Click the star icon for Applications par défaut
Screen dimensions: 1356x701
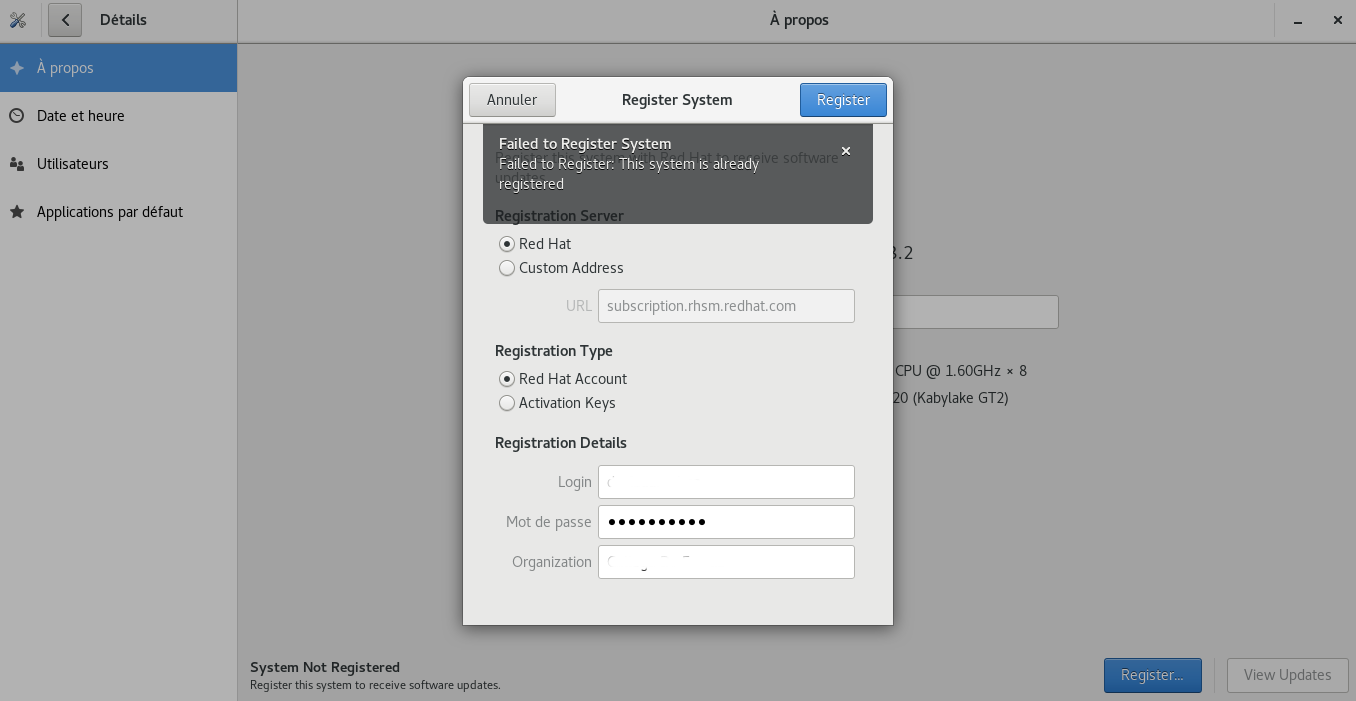(x=17, y=212)
